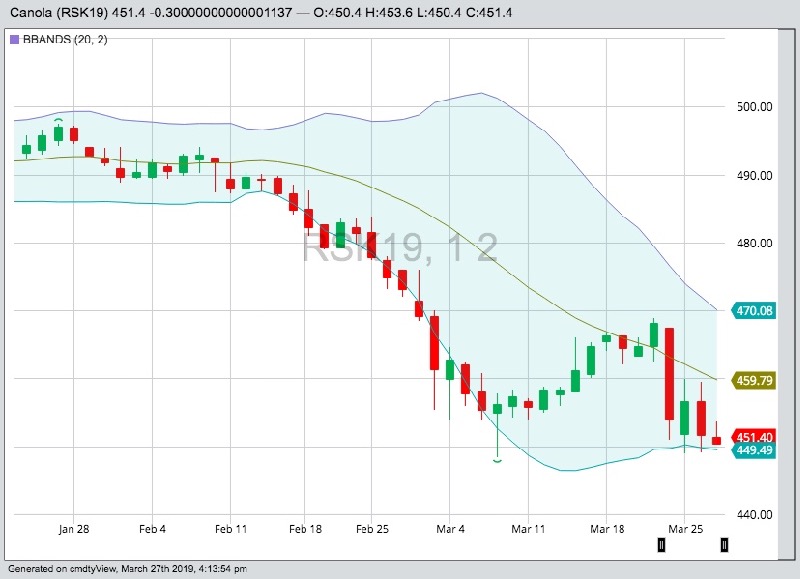Click the Mar 25 date label
The image size is (800, 579).
(685, 529)
